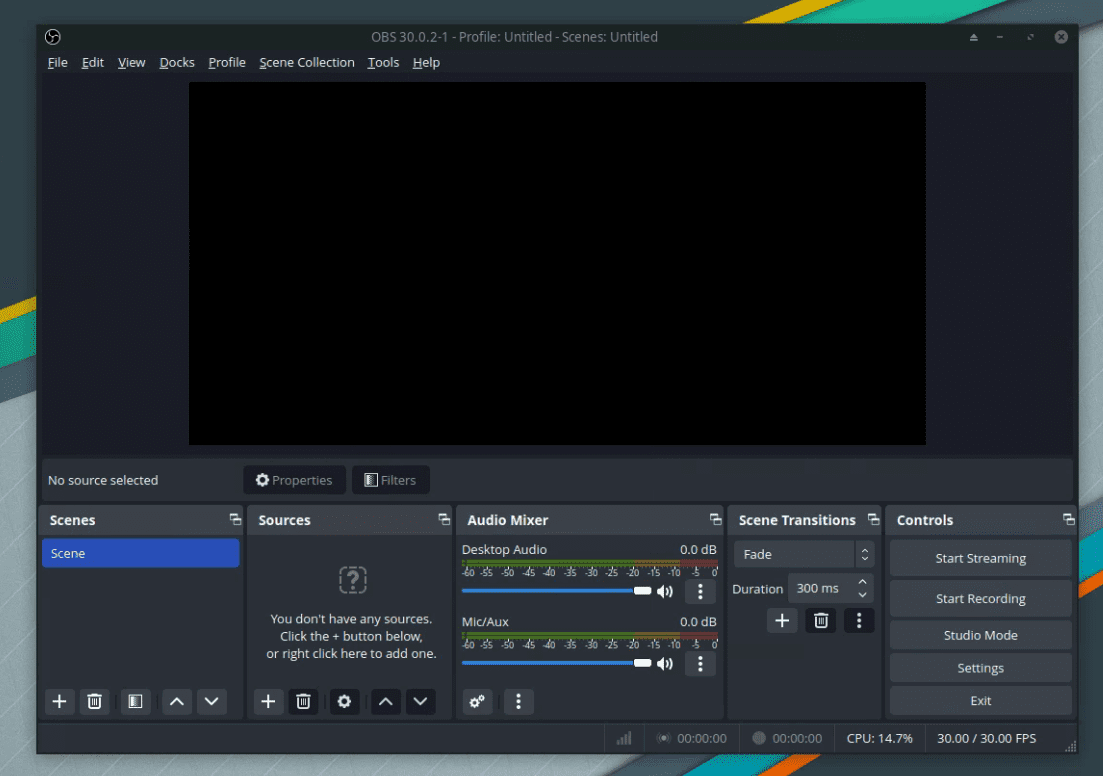This screenshot has height=776, width=1103.
Task: Mute Desktop Audio speaker icon
Action: (665, 592)
